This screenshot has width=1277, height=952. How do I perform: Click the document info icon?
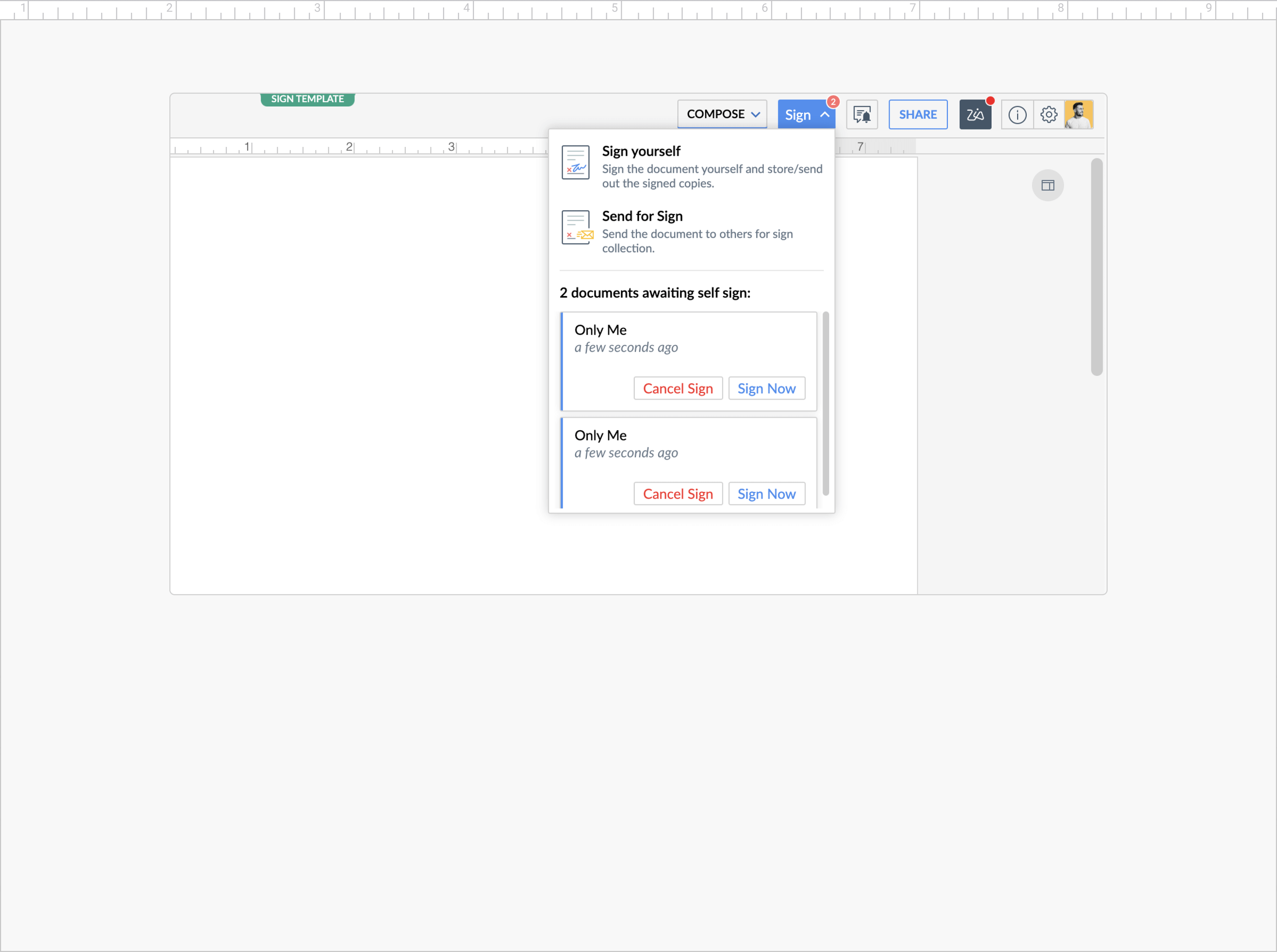click(x=1017, y=114)
